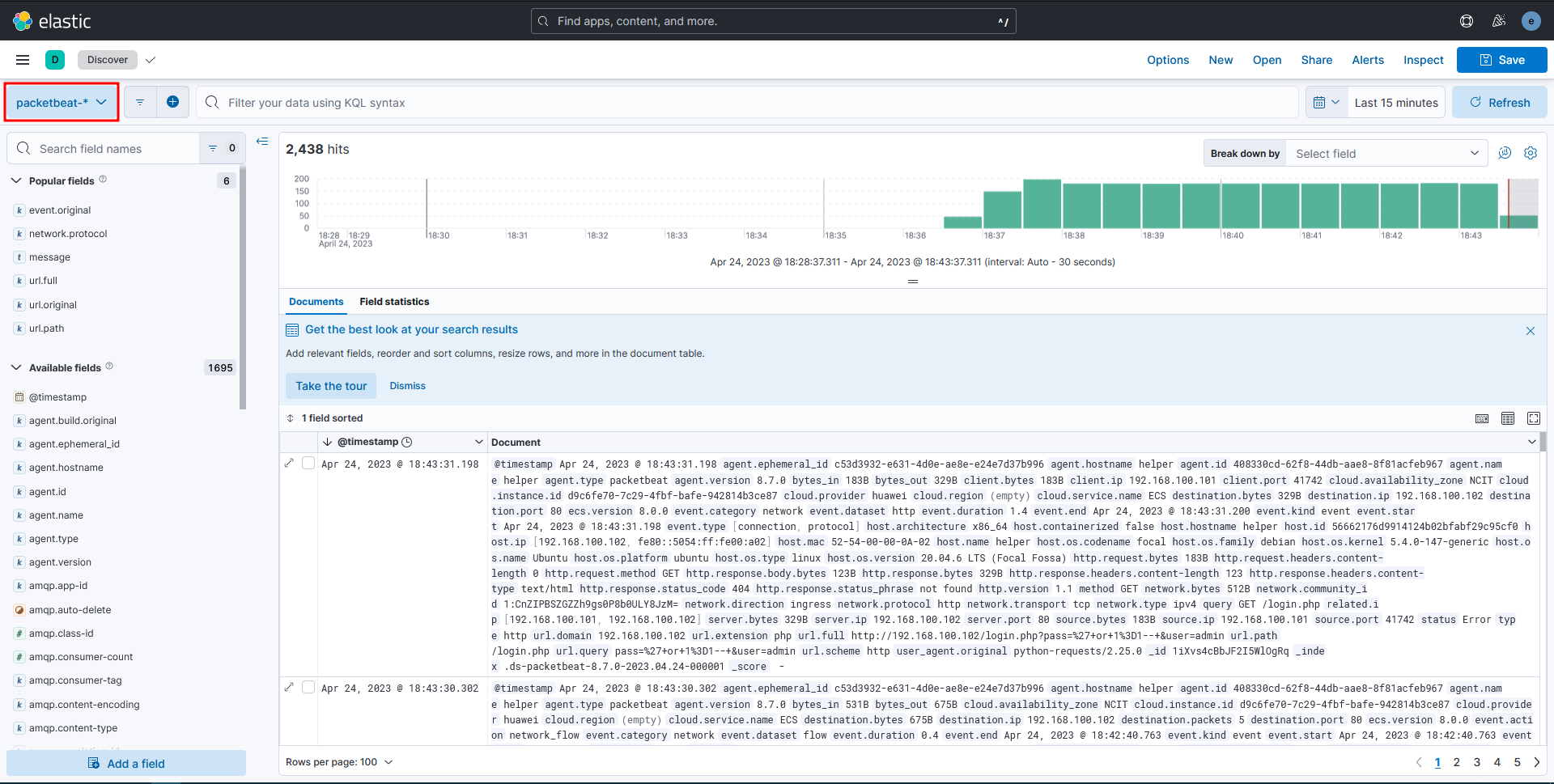Open chart settings gear icon

[1530, 153]
